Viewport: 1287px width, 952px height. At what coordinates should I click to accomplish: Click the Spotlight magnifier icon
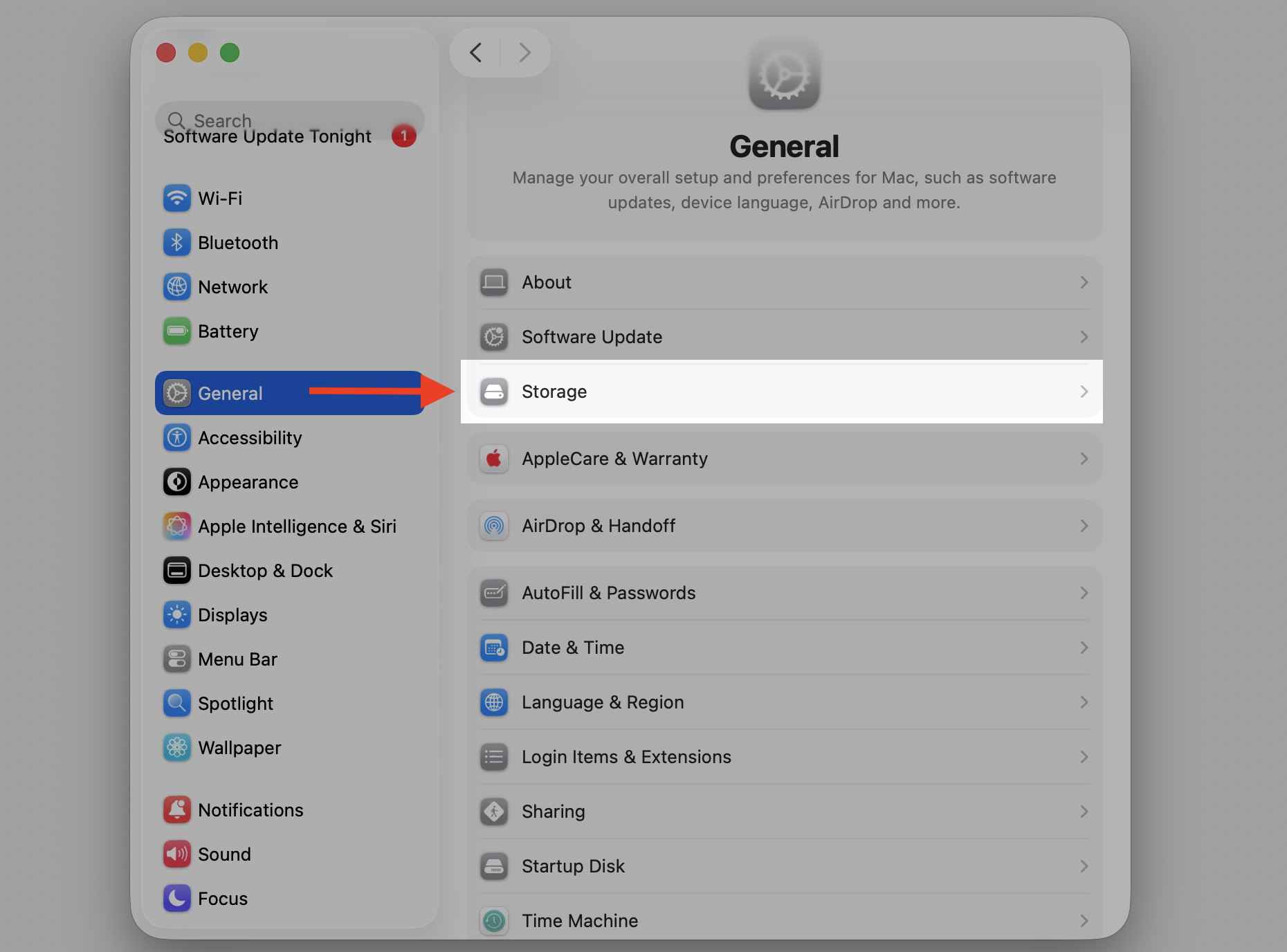click(177, 704)
